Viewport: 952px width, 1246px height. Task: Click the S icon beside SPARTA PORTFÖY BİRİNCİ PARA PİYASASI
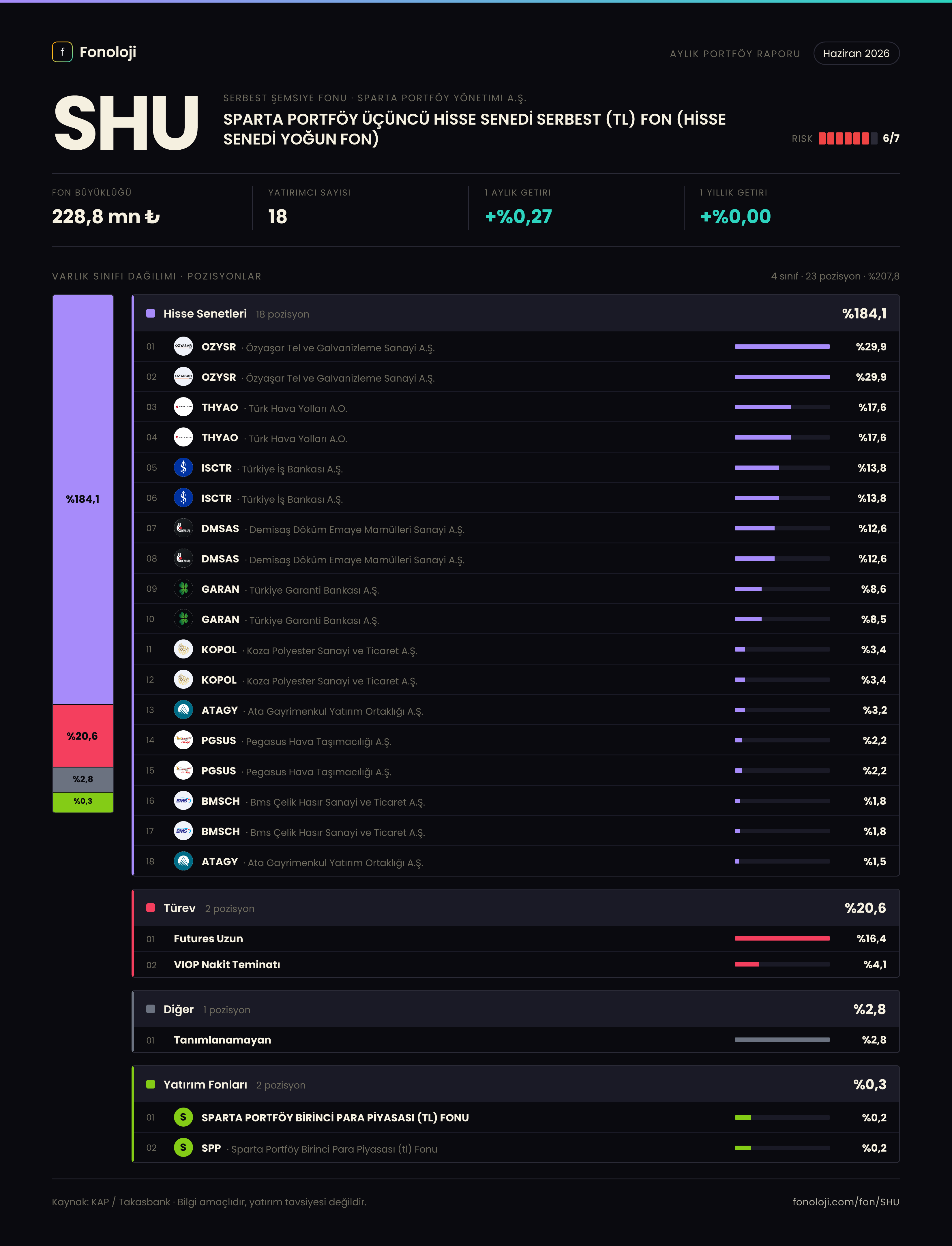pos(183,1117)
